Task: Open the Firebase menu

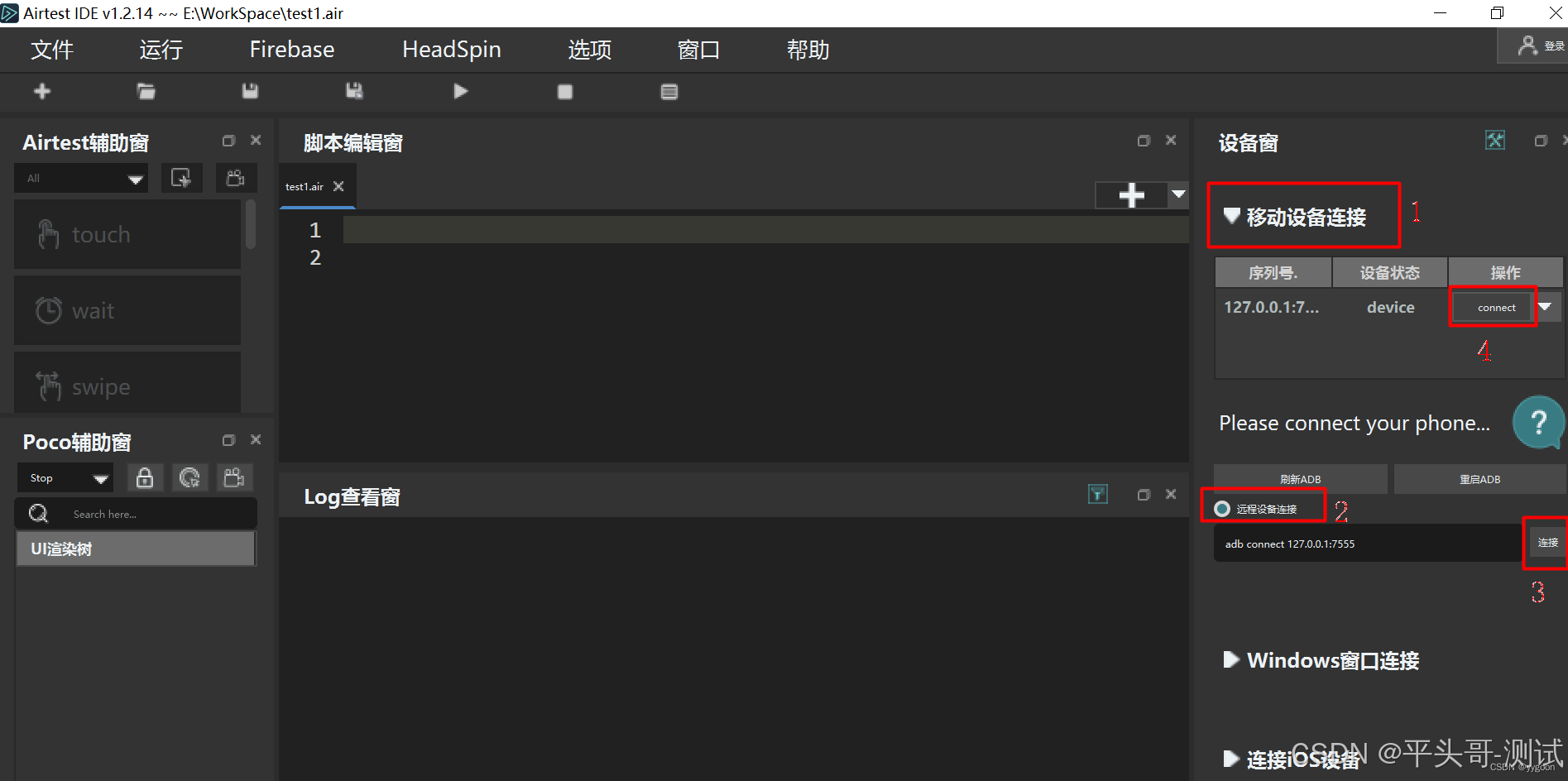Action: tap(292, 50)
